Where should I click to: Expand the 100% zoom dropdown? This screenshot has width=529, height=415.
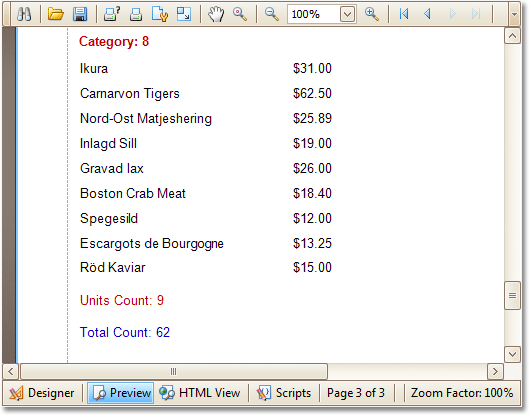347,15
